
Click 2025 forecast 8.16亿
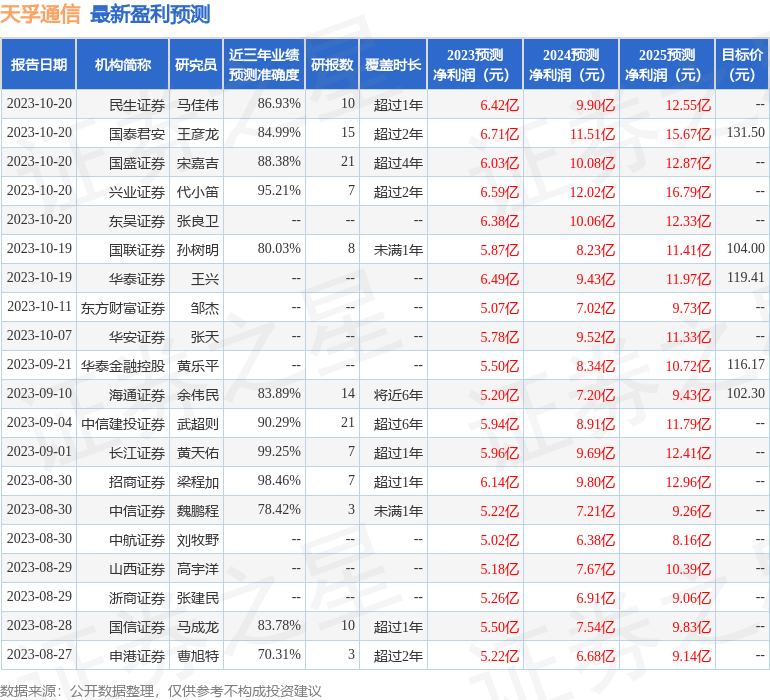point(691,539)
